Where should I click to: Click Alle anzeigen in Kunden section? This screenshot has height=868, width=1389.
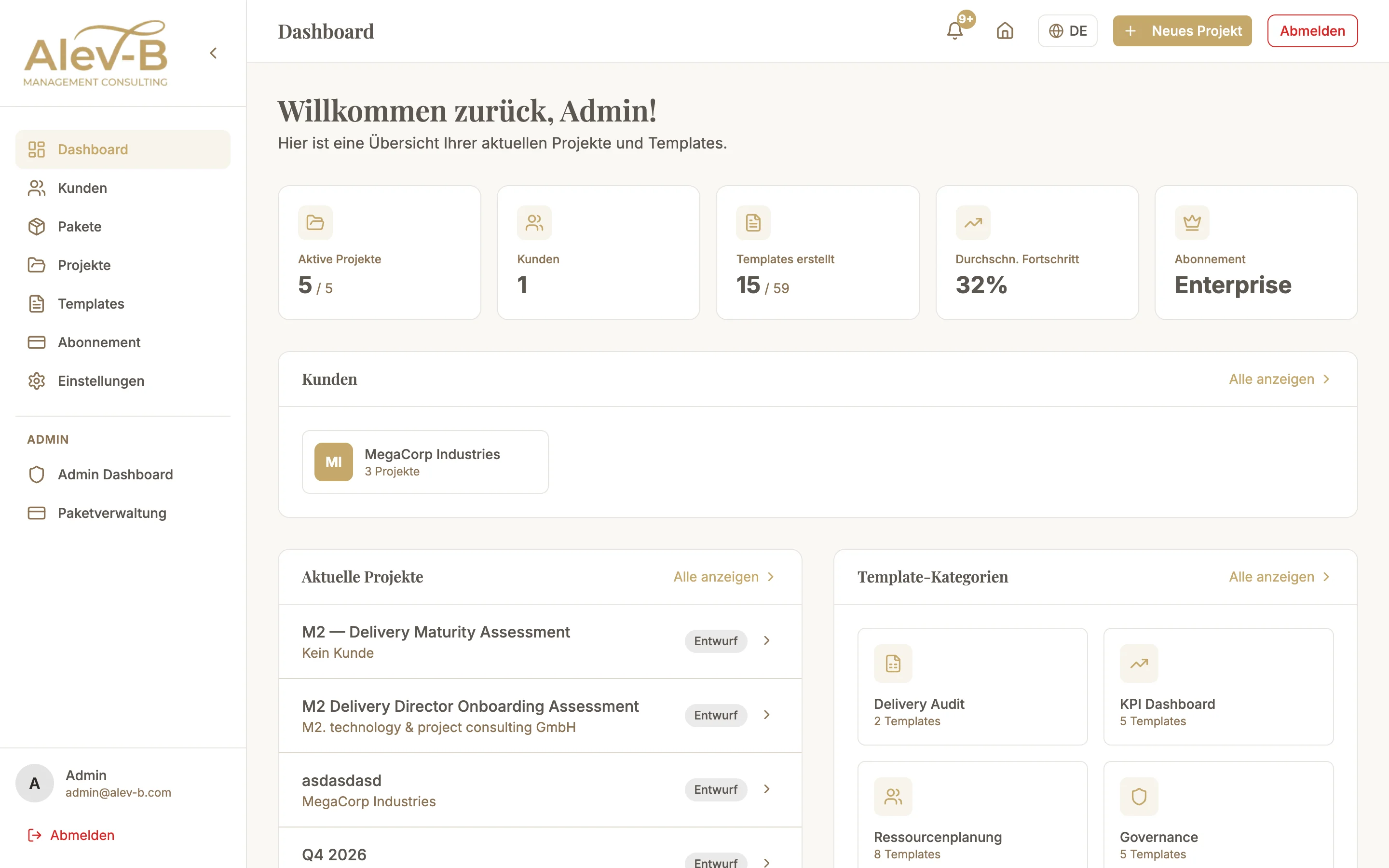point(1280,379)
